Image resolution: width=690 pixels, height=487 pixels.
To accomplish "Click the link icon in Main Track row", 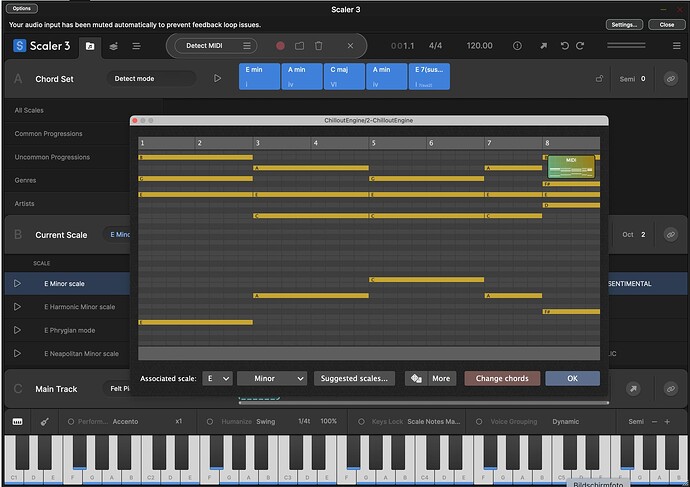I will coord(671,389).
